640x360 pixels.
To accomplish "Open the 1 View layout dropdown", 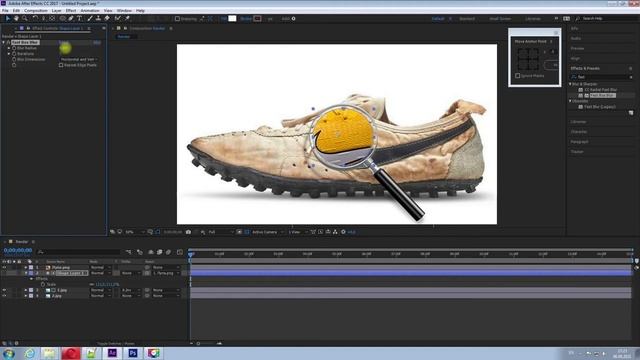I will [298, 232].
